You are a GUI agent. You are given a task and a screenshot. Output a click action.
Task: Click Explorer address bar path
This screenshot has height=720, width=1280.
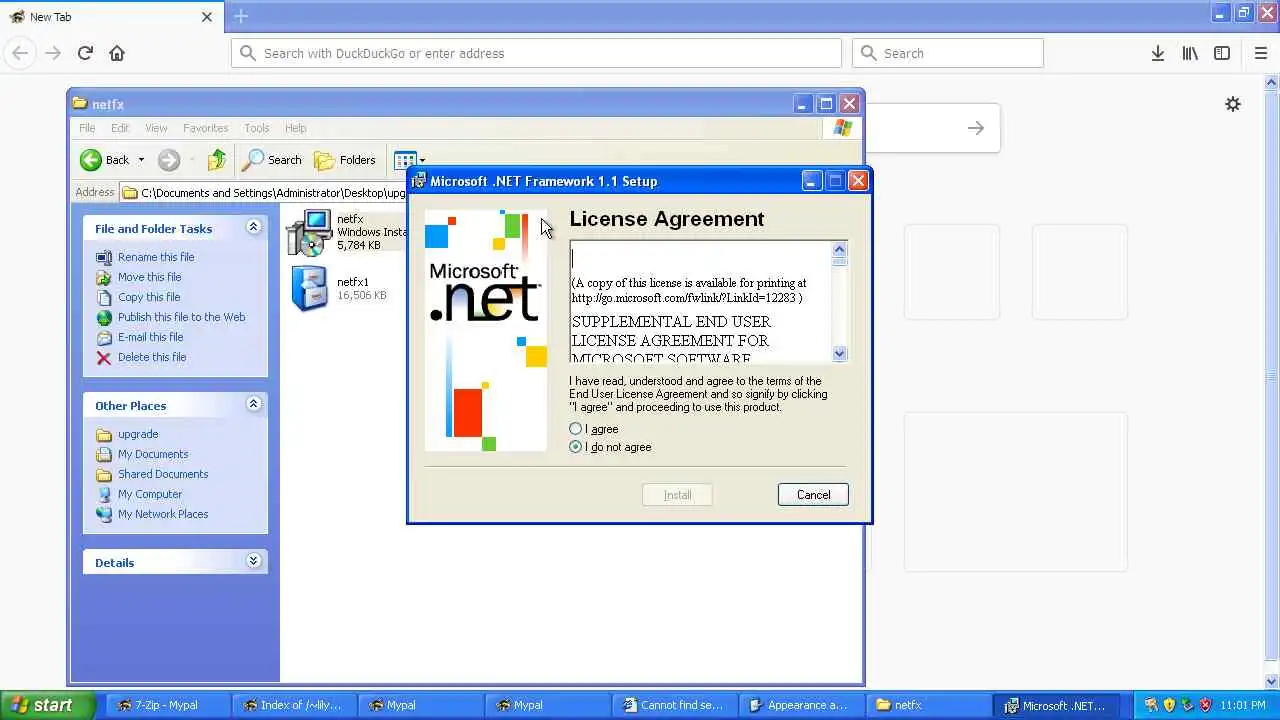pyautogui.click(x=272, y=193)
